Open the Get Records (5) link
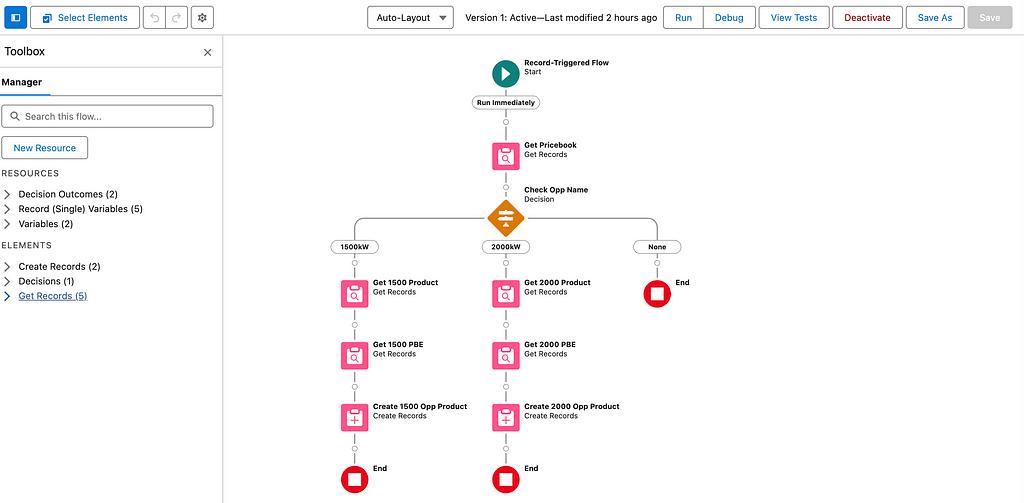Image resolution: width=1024 pixels, height=503 pixels. point(52,296)
